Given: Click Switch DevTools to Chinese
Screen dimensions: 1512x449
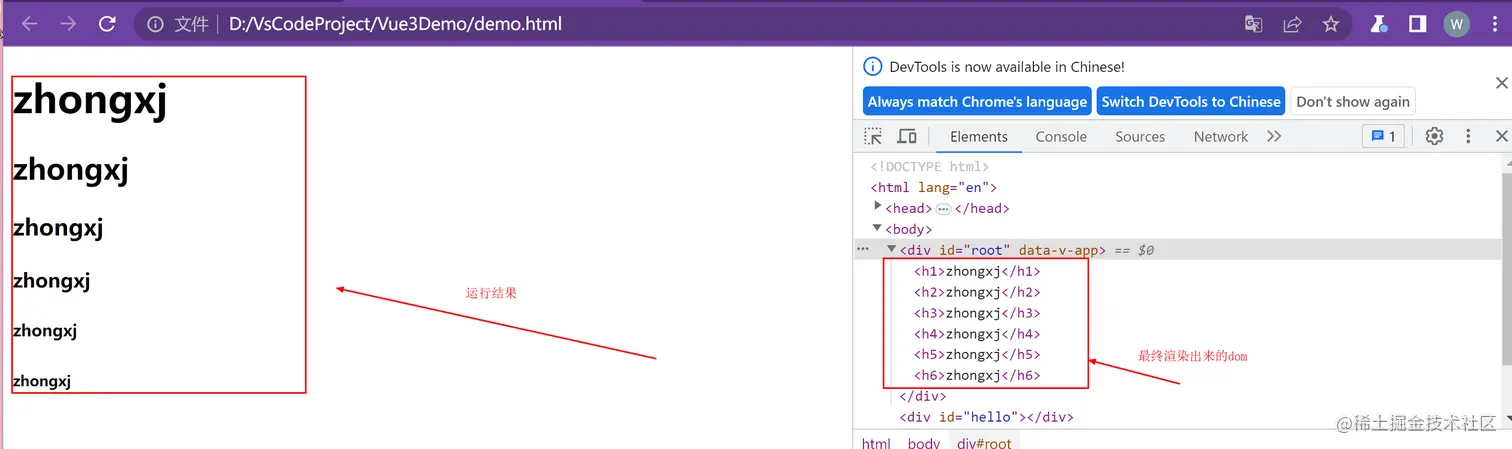Looking at the screenshot, I should (1191, 101).
